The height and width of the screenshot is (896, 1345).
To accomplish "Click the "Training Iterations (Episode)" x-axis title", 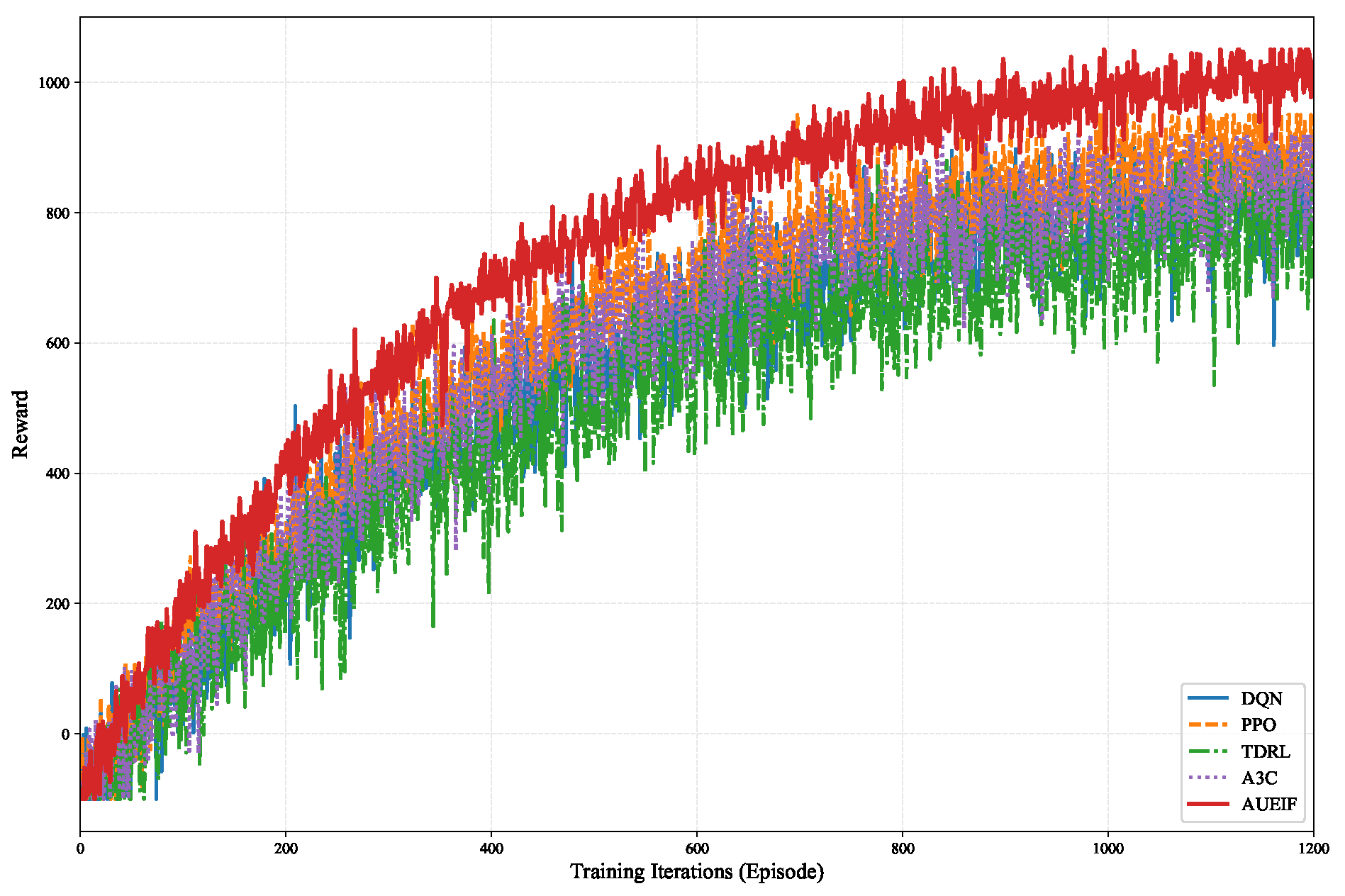I will click(696, 871).
